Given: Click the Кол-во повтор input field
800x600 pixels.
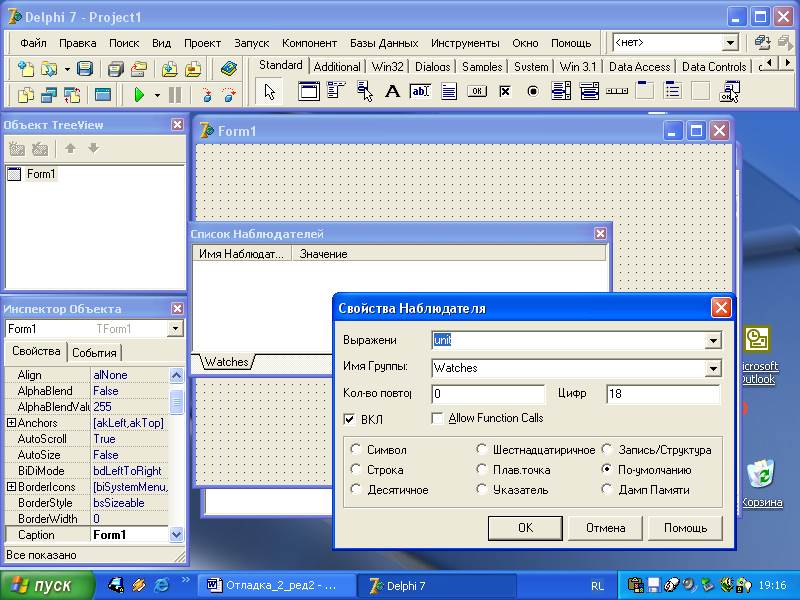Looking at the screenshot, I should tap(488, 393).
